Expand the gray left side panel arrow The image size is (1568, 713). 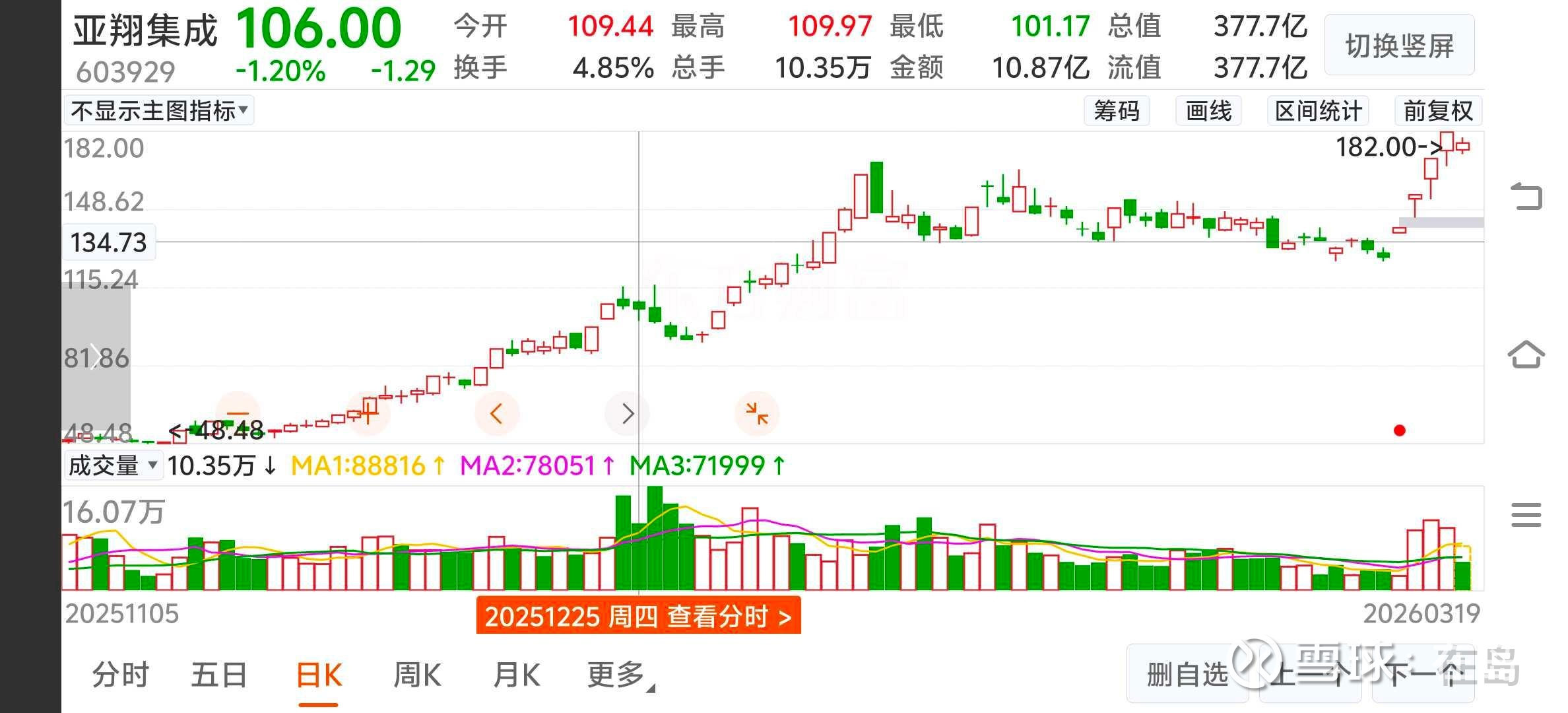click(x=96, y=356)
